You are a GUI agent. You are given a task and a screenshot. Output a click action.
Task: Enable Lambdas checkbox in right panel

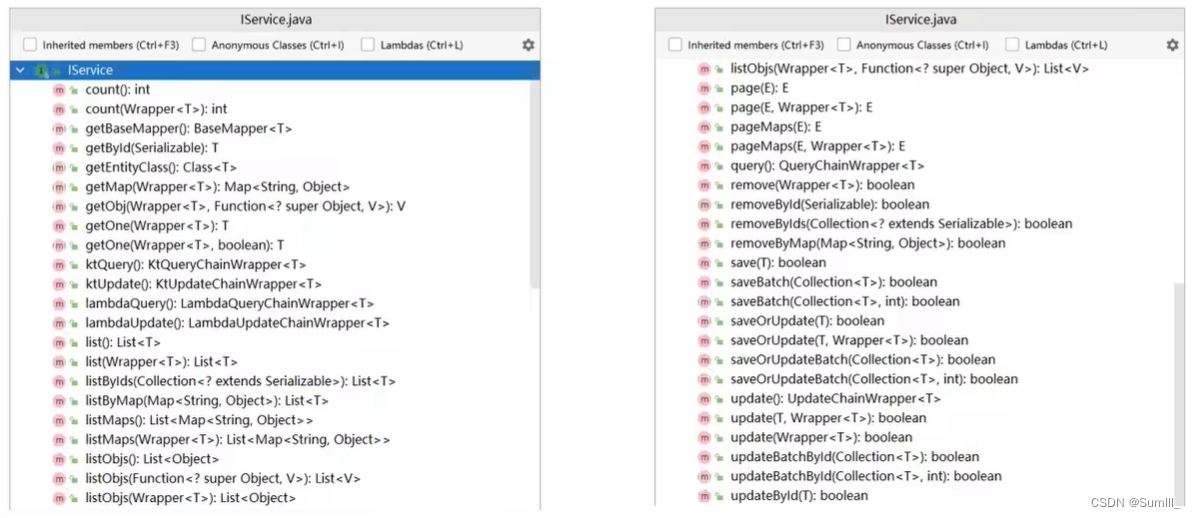pyautogui.click(x=1012, y=45)
